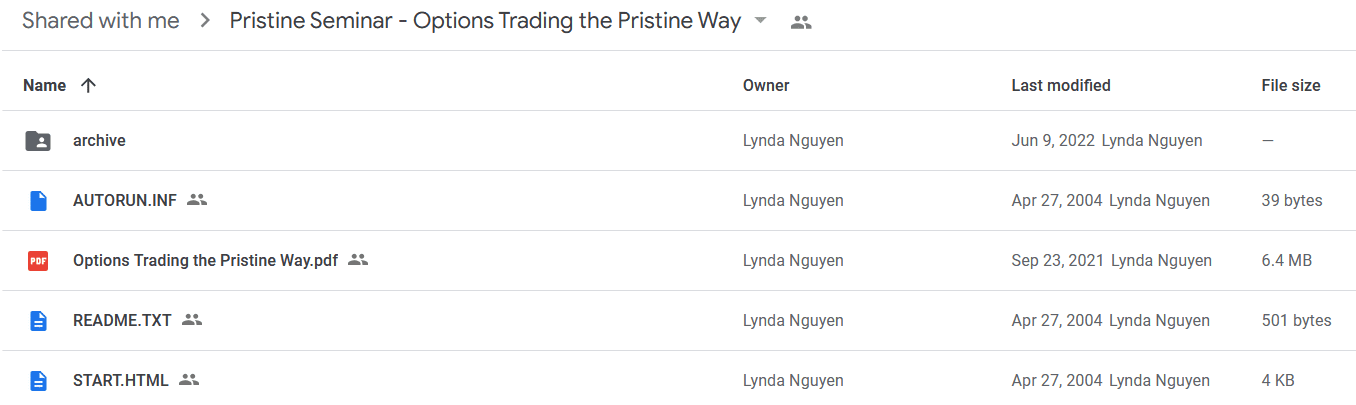Open Pristine Seminar folder breadcrumb menu
Screen dimensions: 1356x405
coord(485,21)
